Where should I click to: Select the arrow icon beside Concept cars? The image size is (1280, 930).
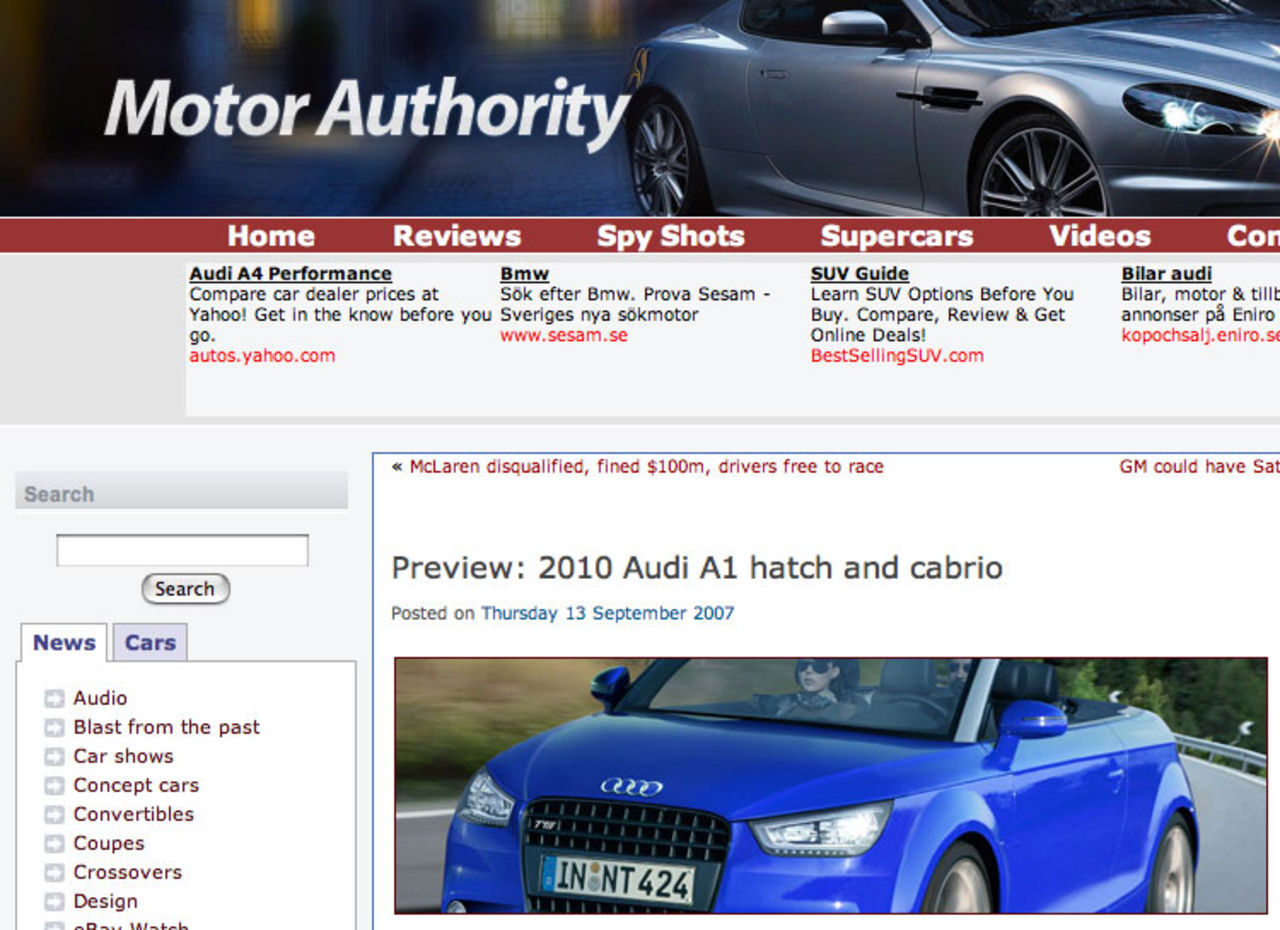(53, 785)
